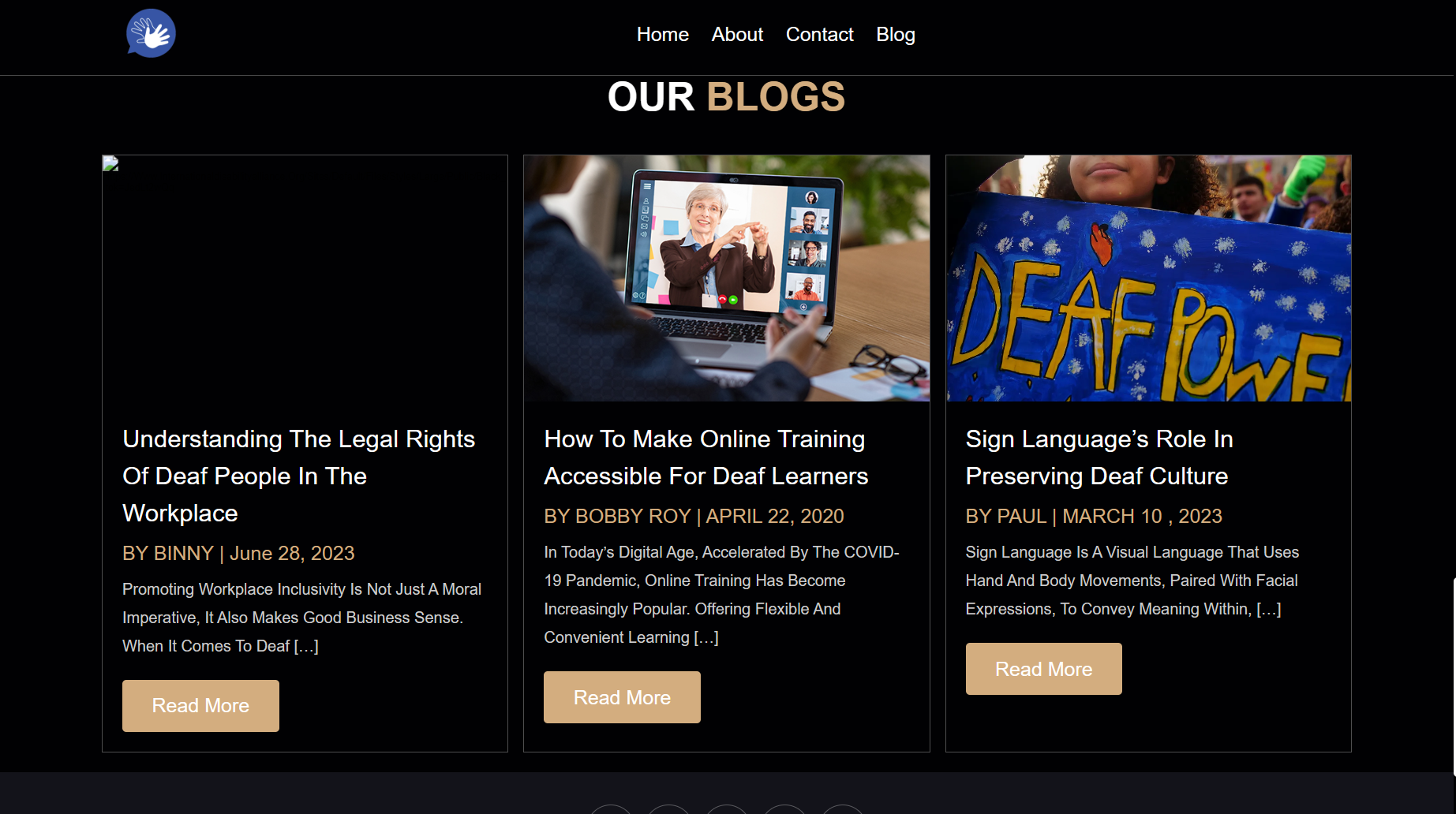Go to the About page
1456x814 pixels.
(x=737, y=35)
